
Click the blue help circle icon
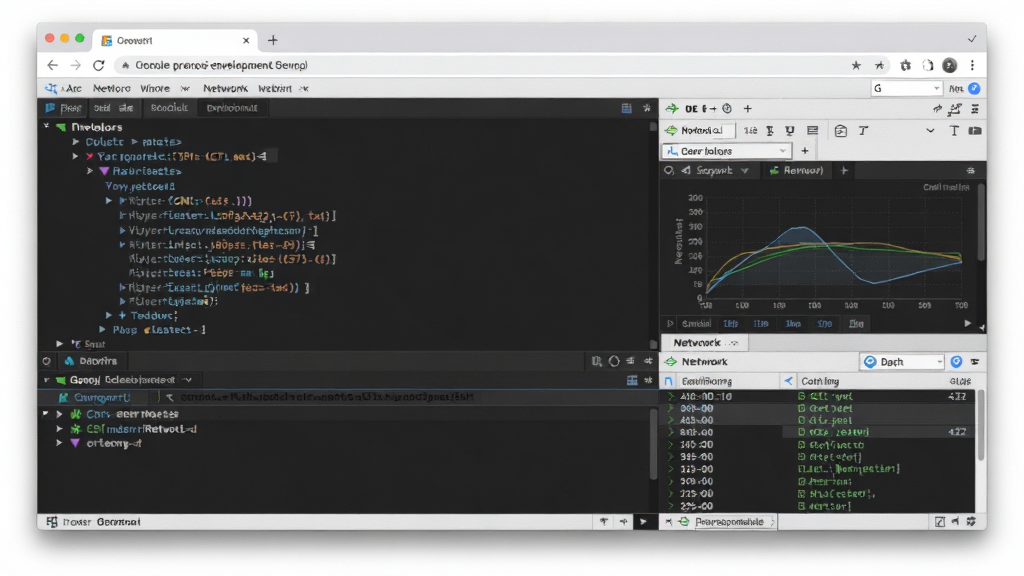click(974, 88)
